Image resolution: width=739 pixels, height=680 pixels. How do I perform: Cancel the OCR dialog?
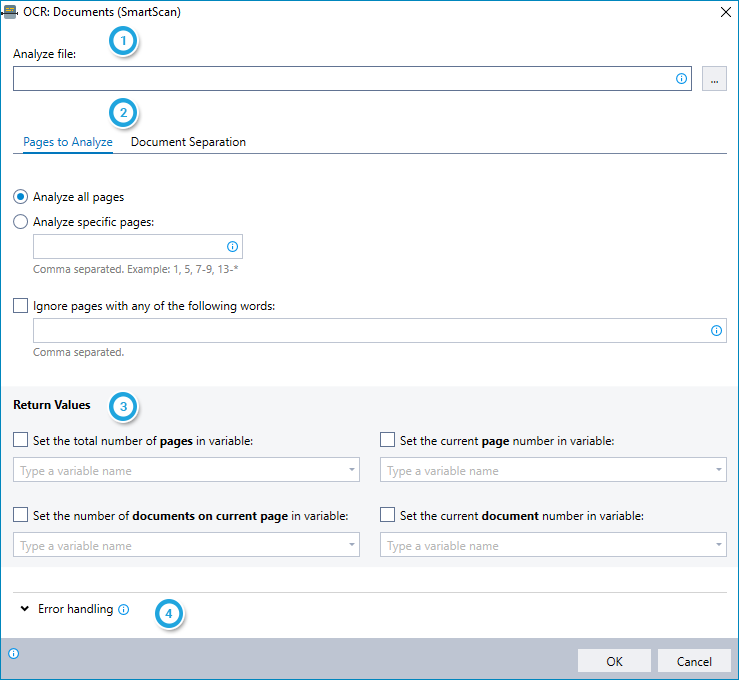click(694, 661)
